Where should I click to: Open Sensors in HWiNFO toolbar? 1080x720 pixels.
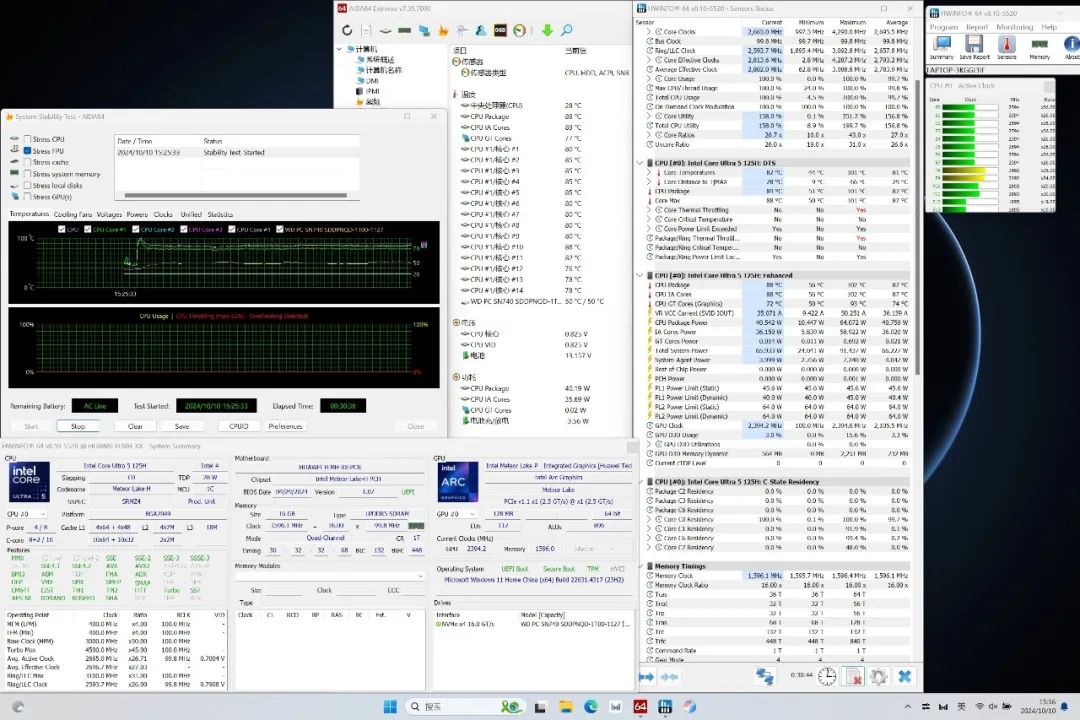(1006, 47)
